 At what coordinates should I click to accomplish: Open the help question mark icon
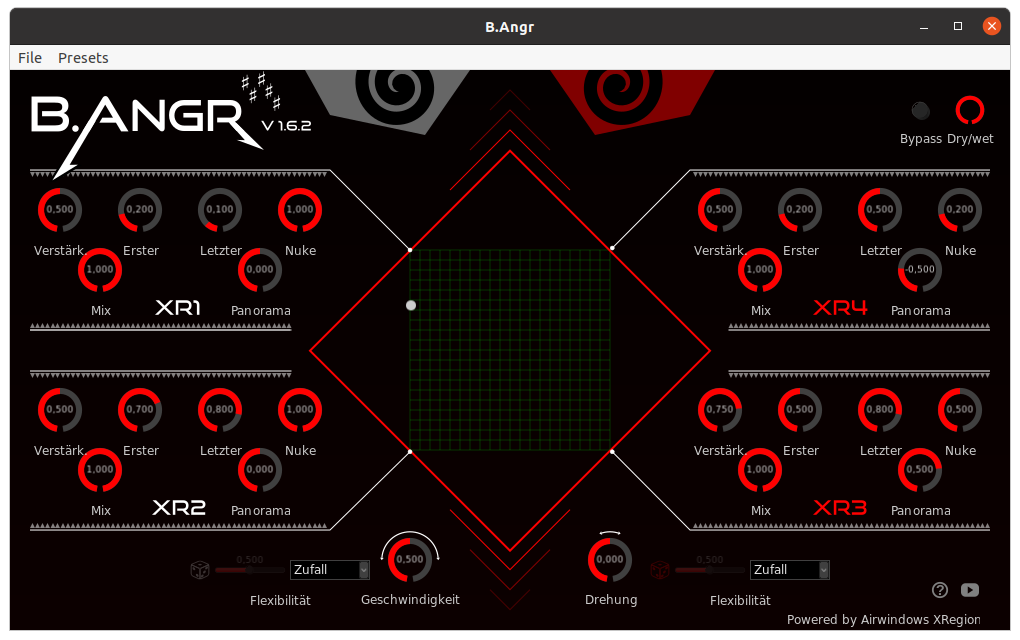[x=939, y=589]
